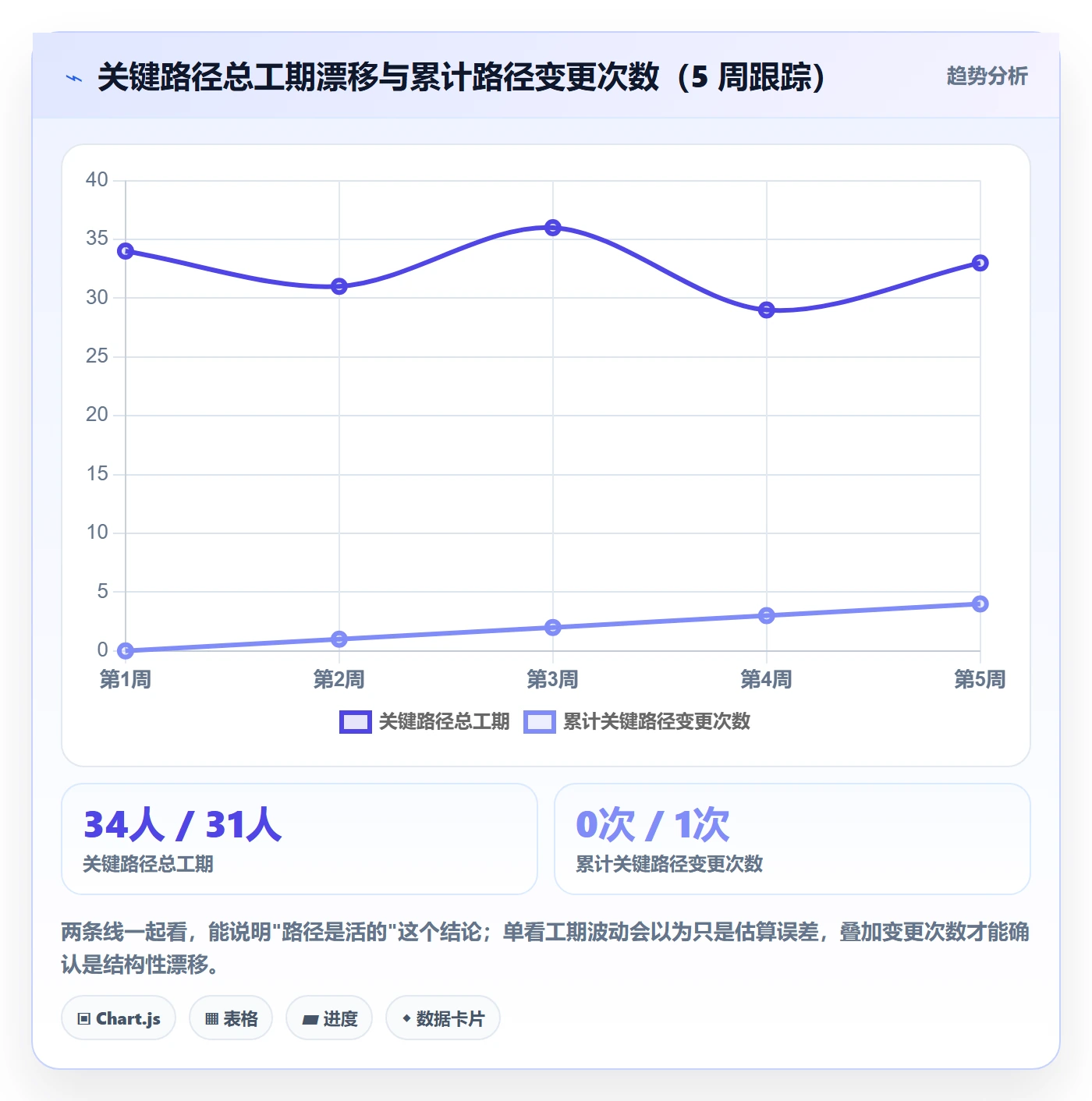Image resolution: width=1092 pixels, height=1101 pixels.
Task: Click the 趋势分析 badge in the header
Action: [987, 76]
